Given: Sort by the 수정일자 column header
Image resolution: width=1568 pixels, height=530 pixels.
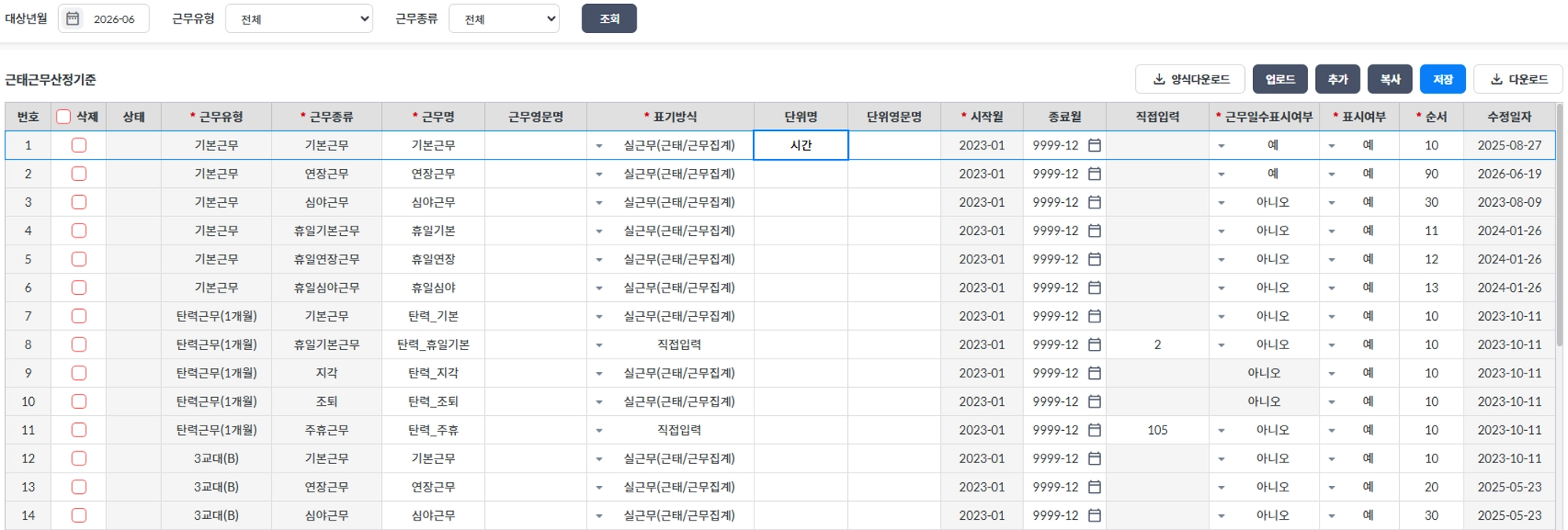Looking at the screenshot, I should coord(1509,116).
